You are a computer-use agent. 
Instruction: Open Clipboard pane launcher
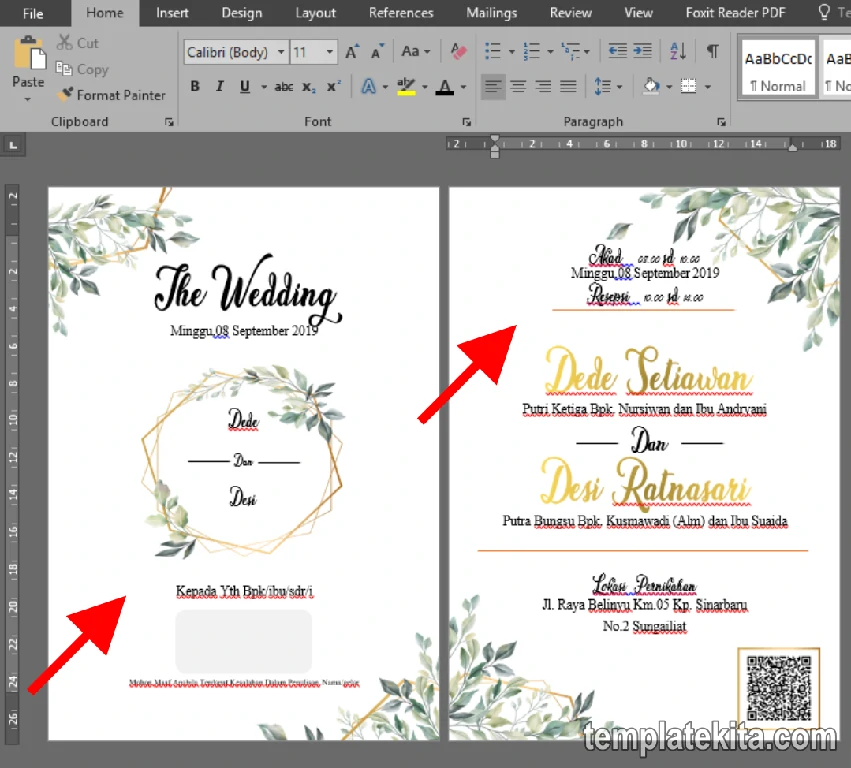[169, 122]
